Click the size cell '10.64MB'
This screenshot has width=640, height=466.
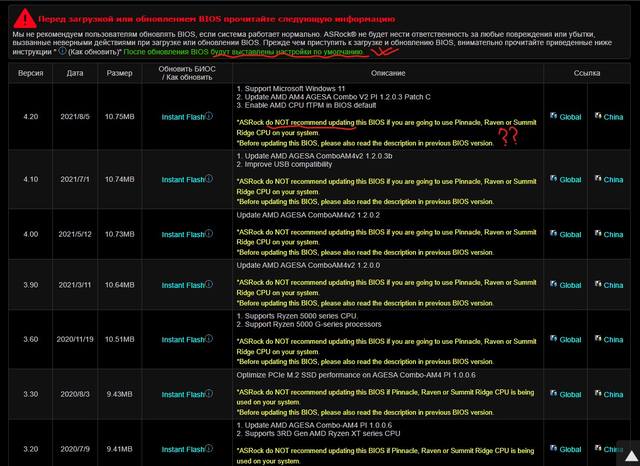point(120,285)
